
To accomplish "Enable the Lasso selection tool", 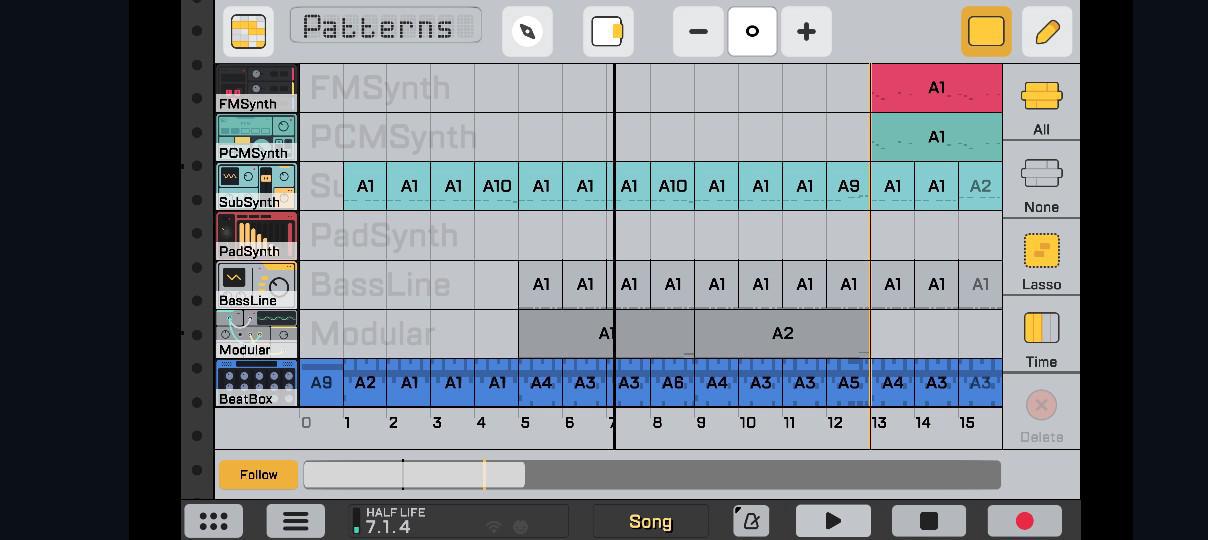I will (x=1041, y=258).
